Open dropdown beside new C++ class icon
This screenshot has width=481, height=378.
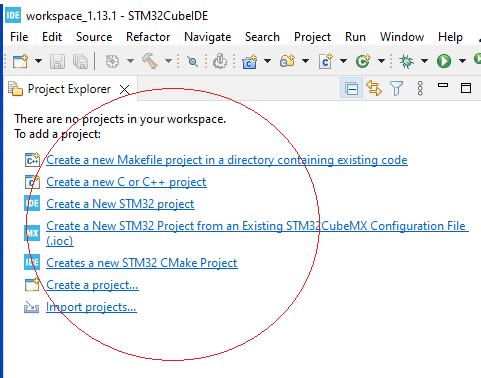pos(267,61)
